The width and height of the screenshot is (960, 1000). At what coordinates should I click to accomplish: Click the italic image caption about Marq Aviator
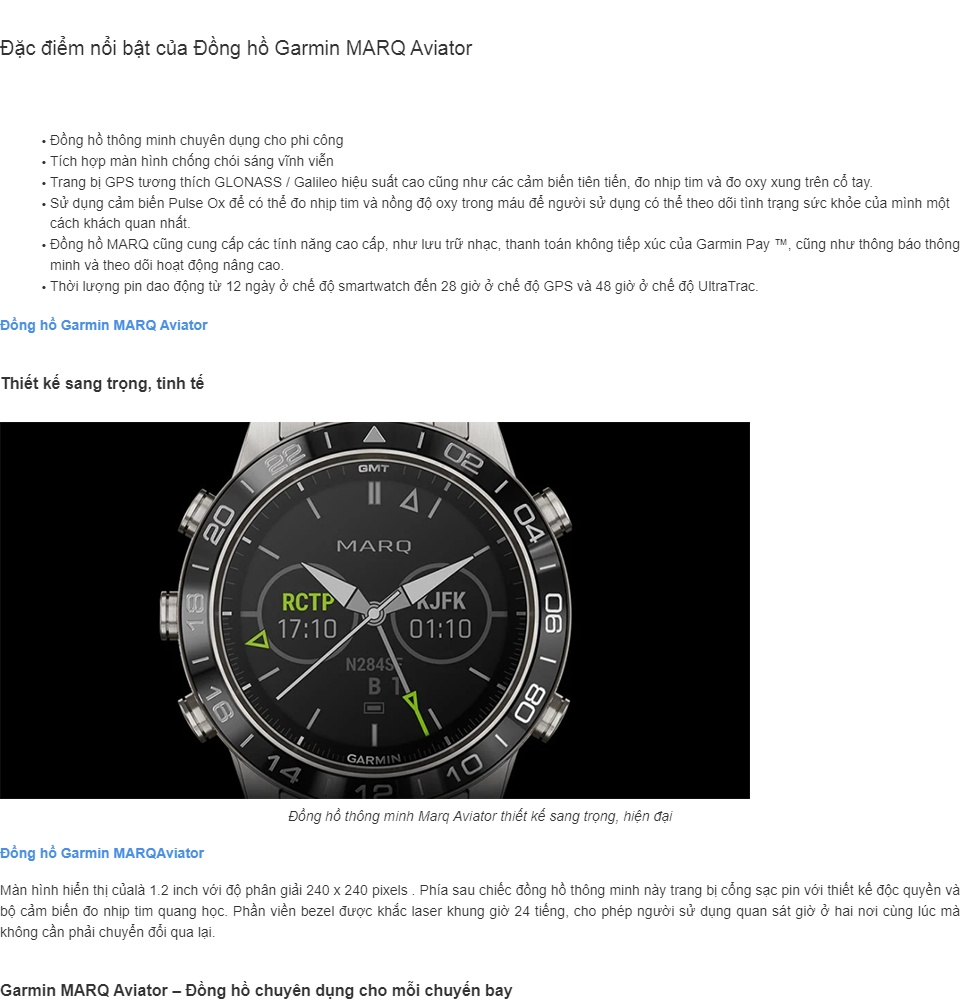click(x=480, y=816)
